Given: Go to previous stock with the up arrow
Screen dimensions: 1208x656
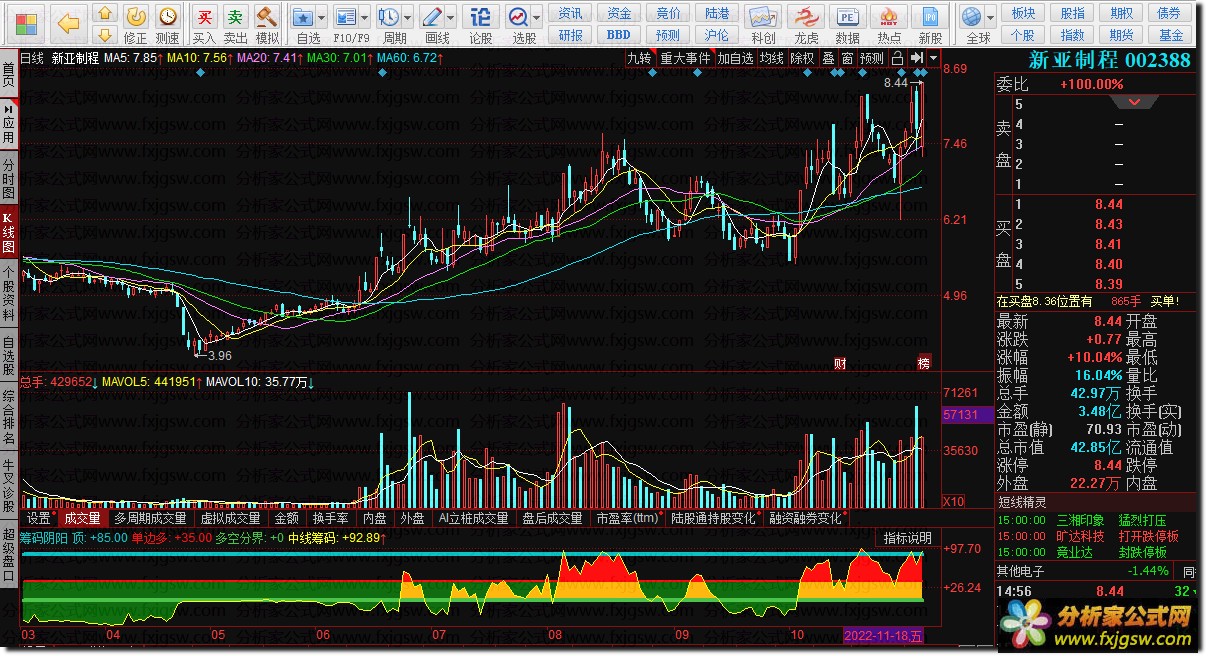Looking at the screenshot, I should (104, 13).
